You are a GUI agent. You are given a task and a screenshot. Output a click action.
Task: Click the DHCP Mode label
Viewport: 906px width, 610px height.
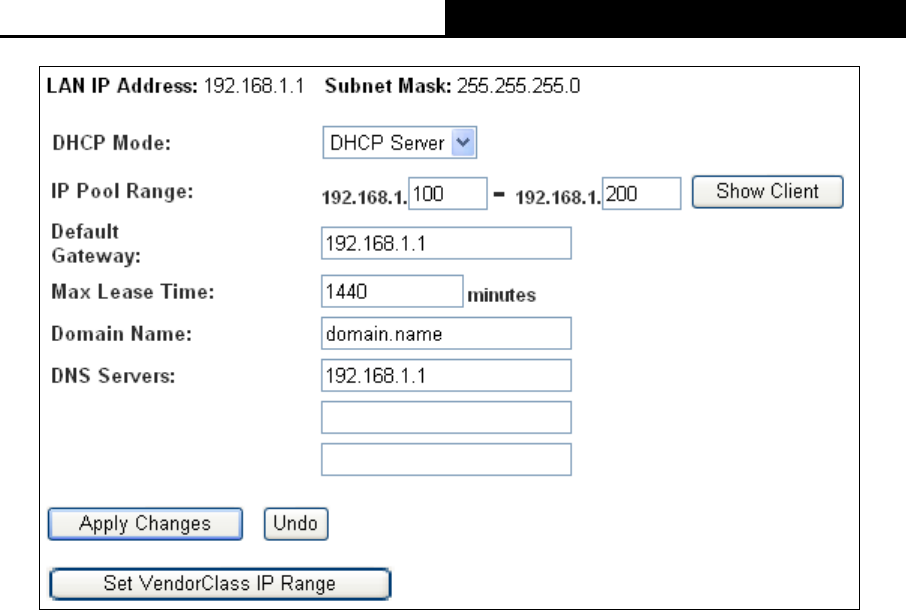[112, 143]
